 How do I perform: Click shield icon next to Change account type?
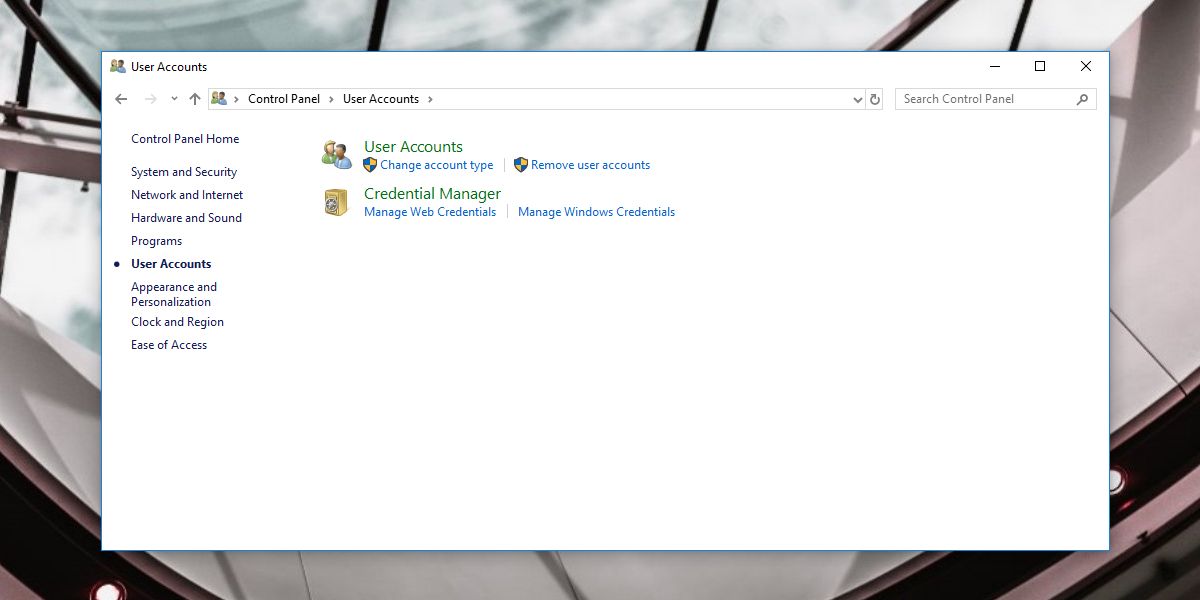370,165
